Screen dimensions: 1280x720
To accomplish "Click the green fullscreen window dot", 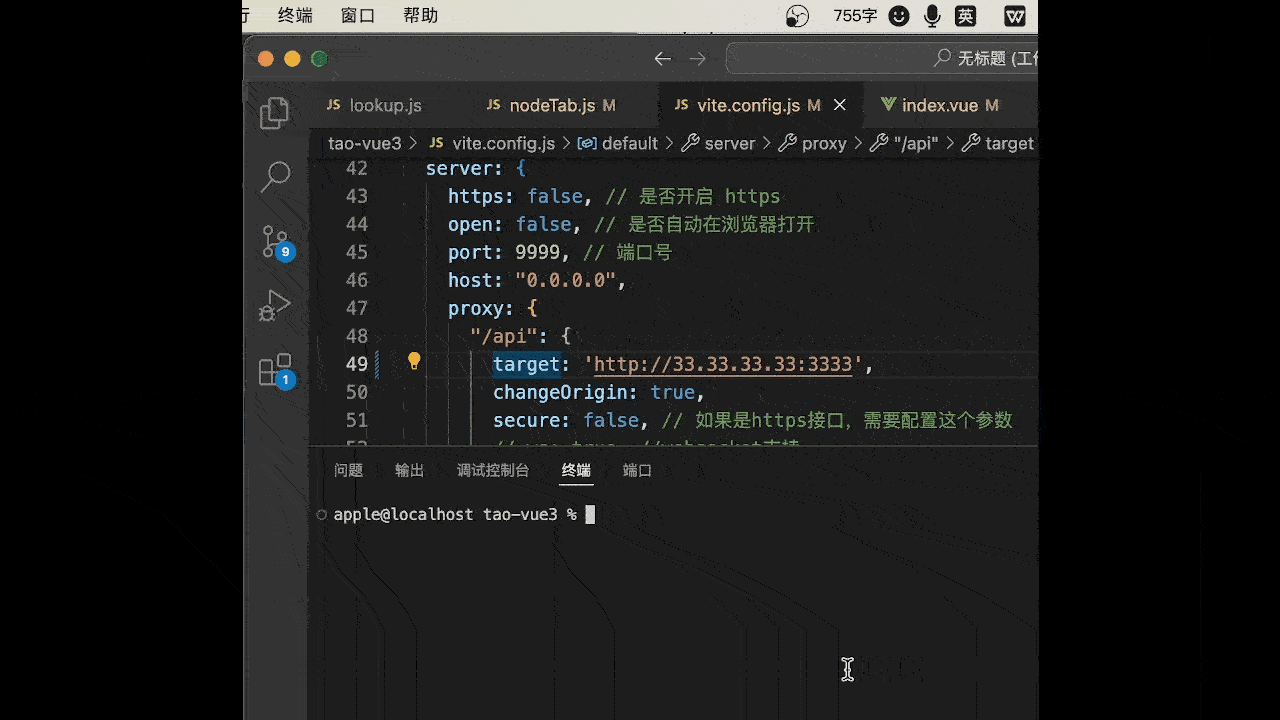I will (319, 59).
